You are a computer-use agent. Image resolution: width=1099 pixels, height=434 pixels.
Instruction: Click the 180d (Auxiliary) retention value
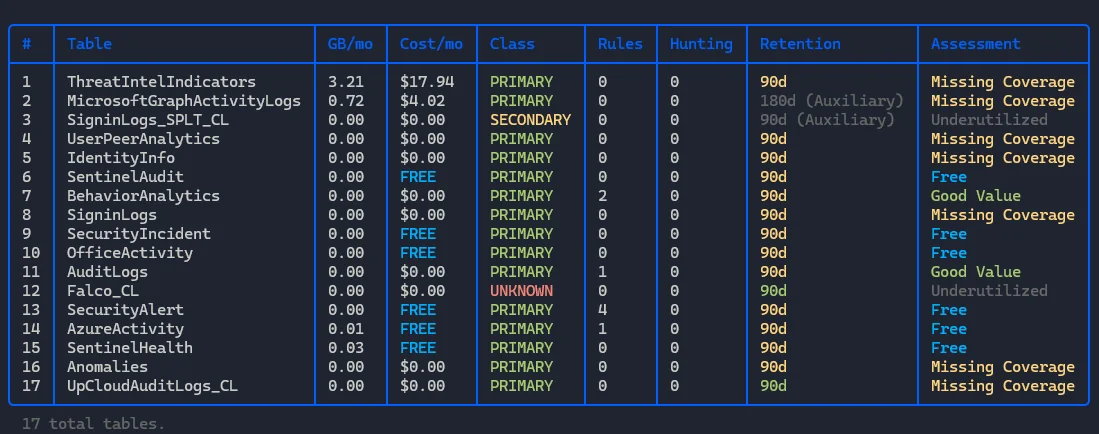831,101
